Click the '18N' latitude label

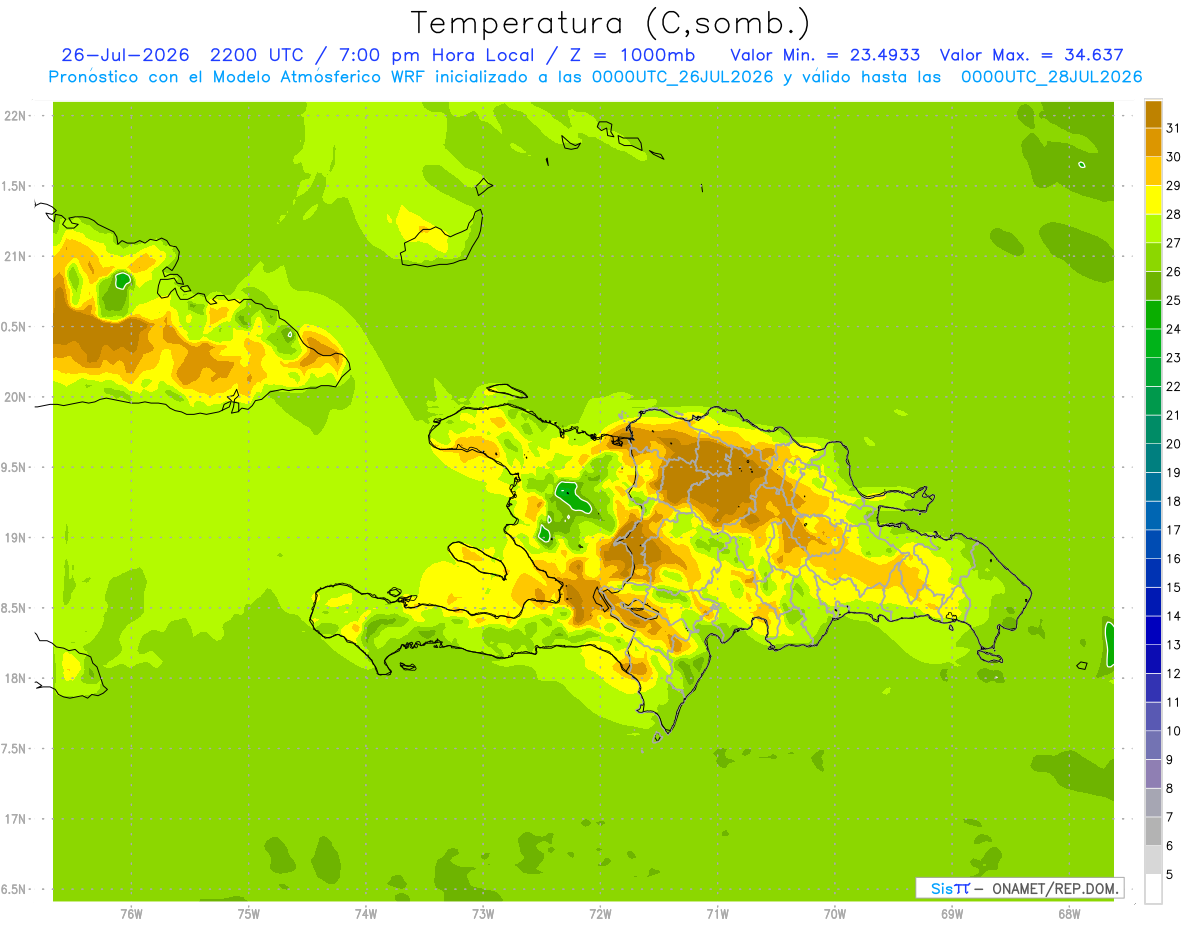[x=15, y=678]
